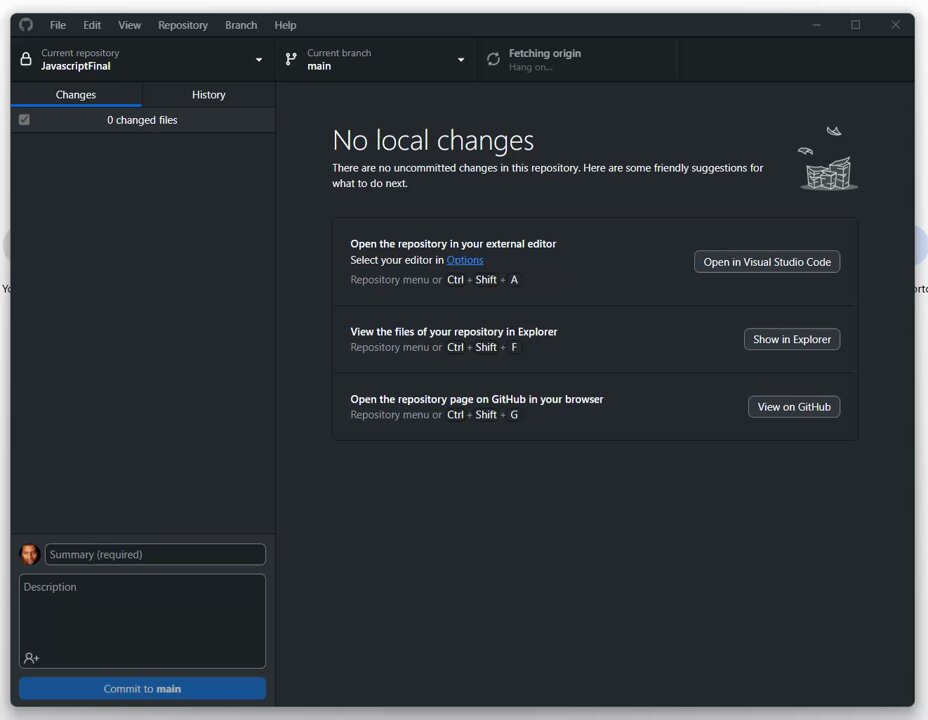Click the lock icon beside JavascriptFinal

click(25, 59)
